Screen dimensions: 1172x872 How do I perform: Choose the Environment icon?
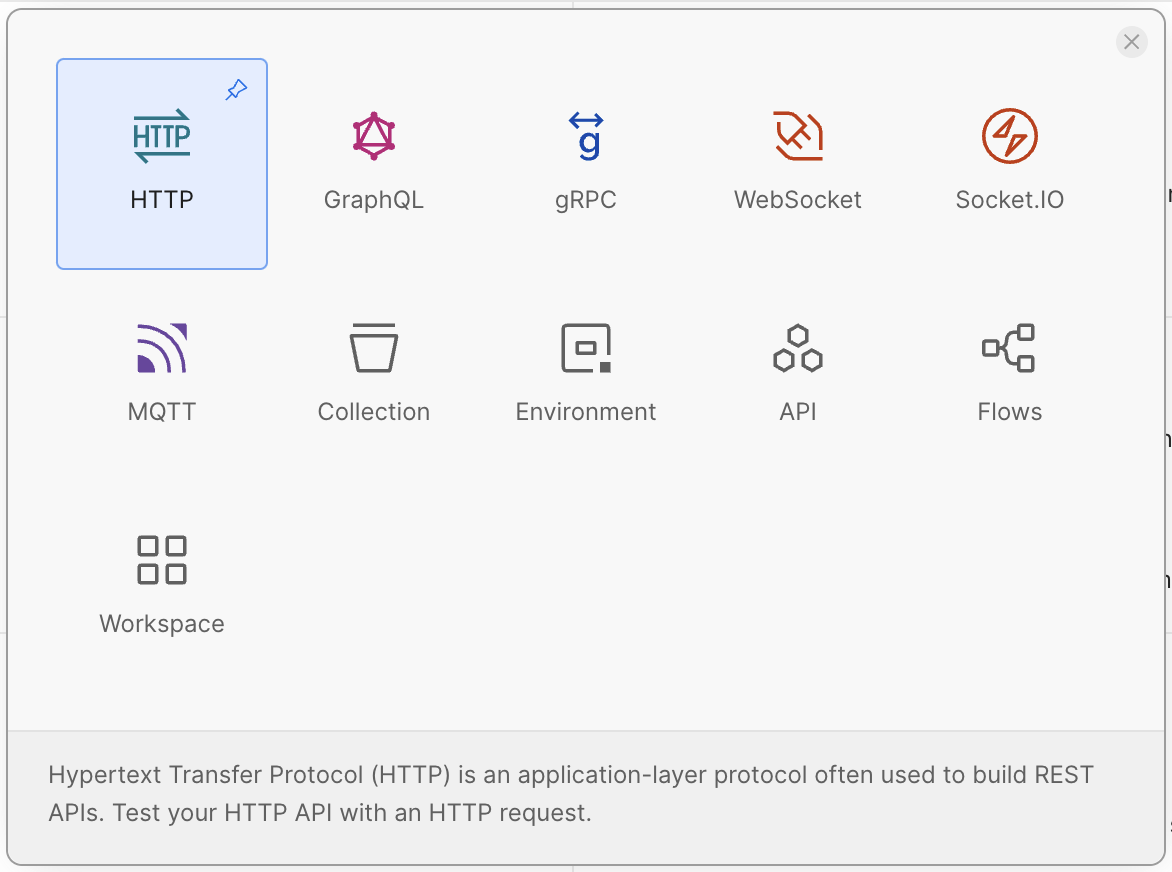click(586, 348)
